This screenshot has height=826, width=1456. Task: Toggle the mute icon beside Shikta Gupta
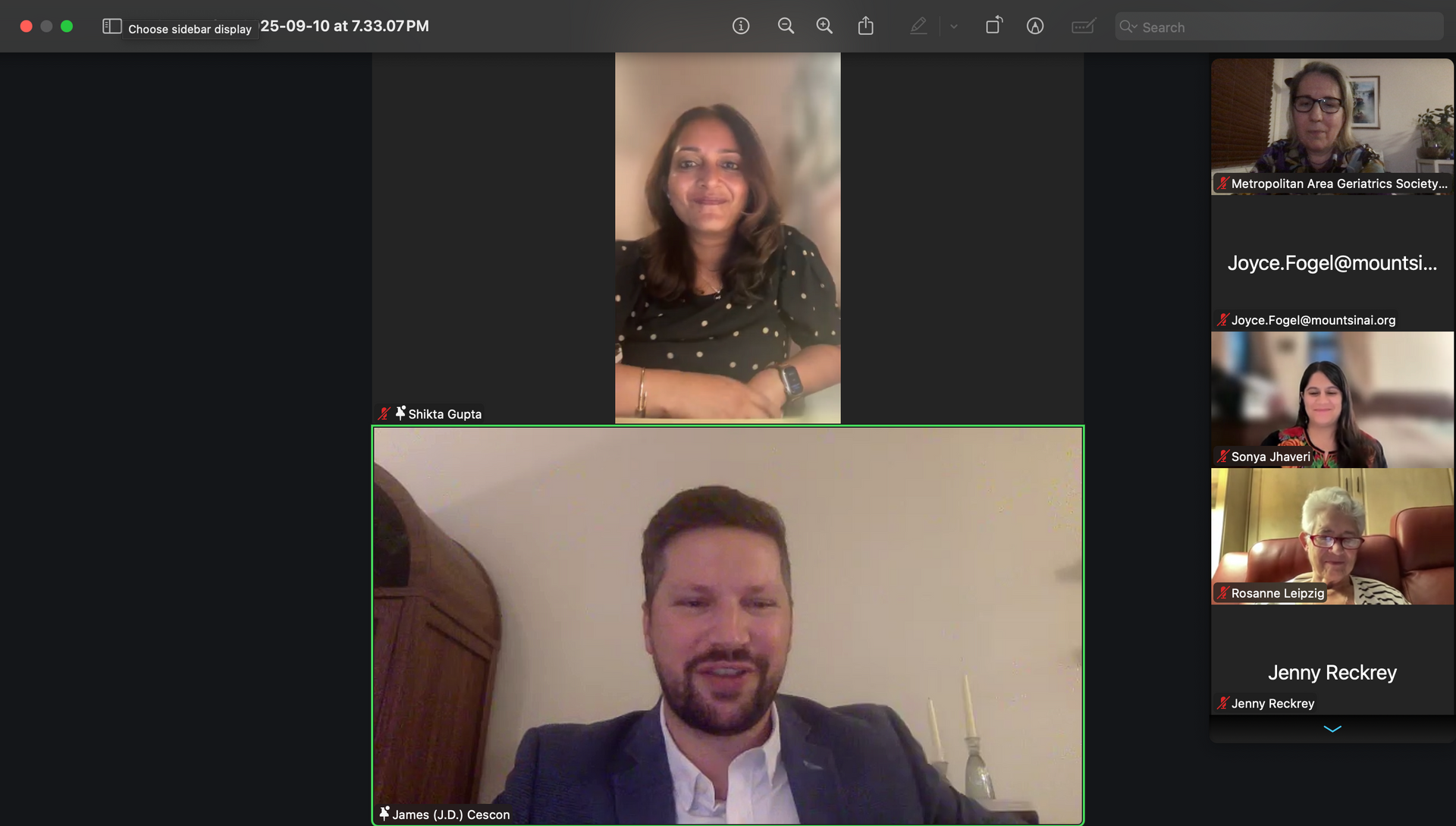[384, 414]
